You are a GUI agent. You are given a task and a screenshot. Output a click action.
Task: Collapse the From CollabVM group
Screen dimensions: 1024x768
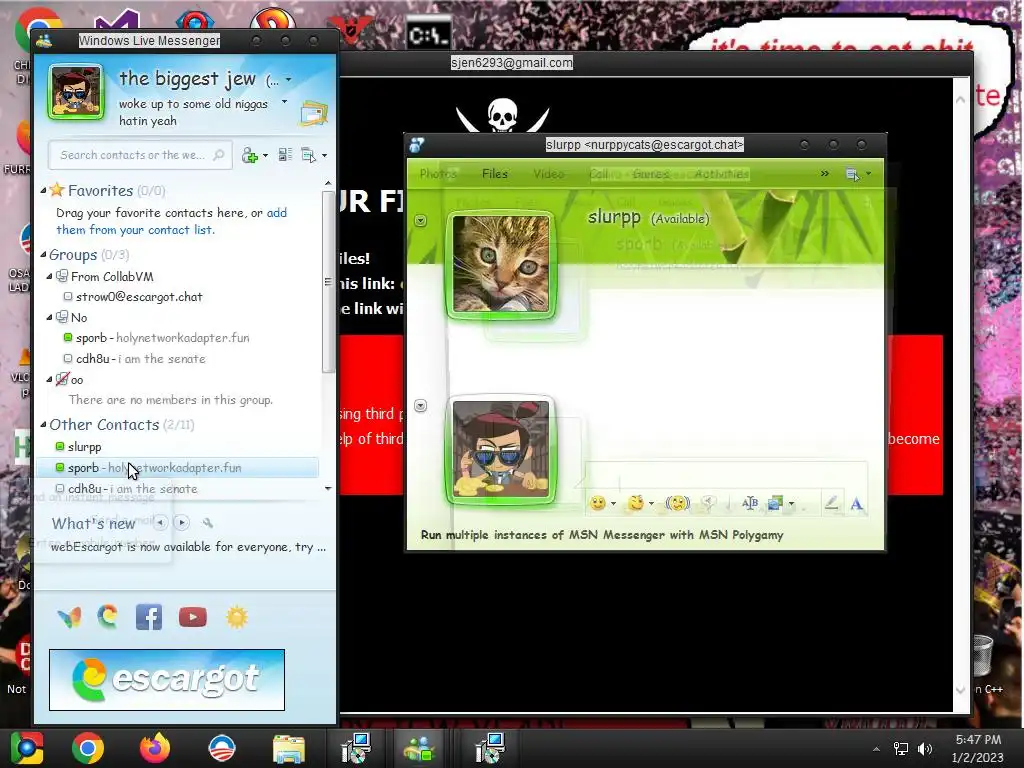49,276
